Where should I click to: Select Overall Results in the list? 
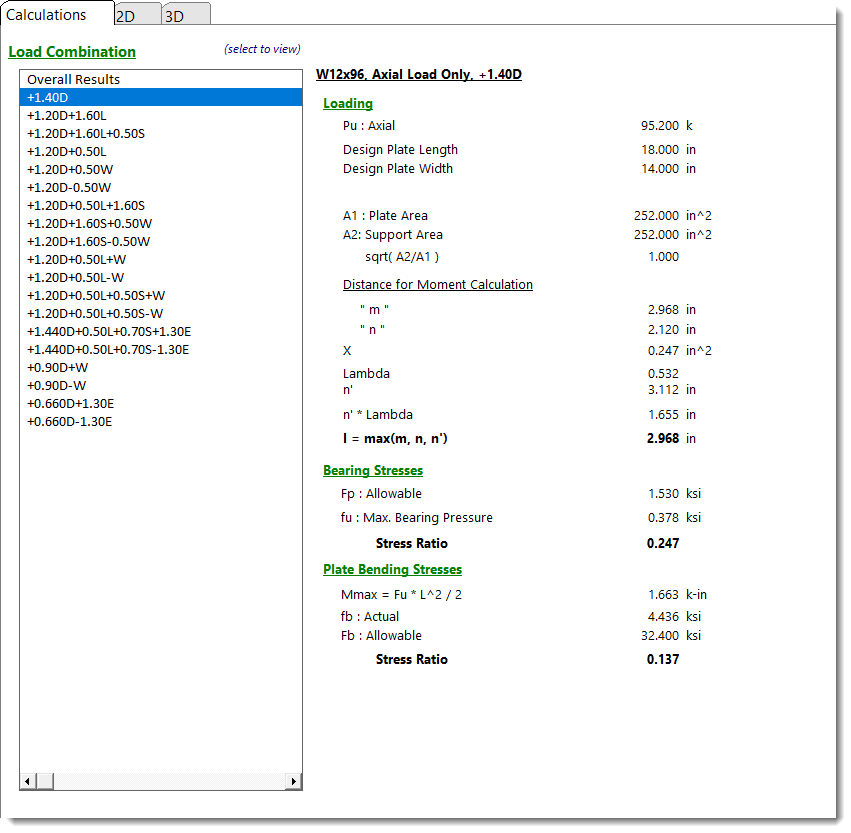tap(73, 79)
